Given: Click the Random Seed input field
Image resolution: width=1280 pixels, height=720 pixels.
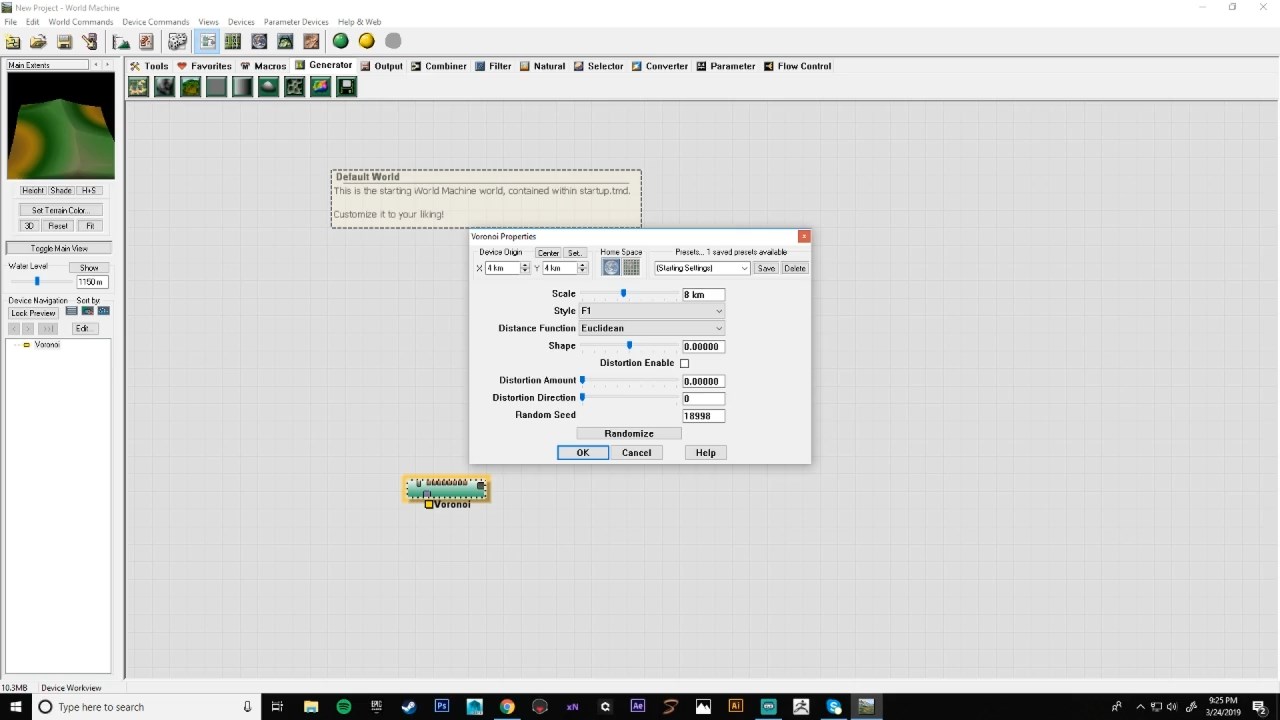Looking at the screenshot, I should (703, 416).
